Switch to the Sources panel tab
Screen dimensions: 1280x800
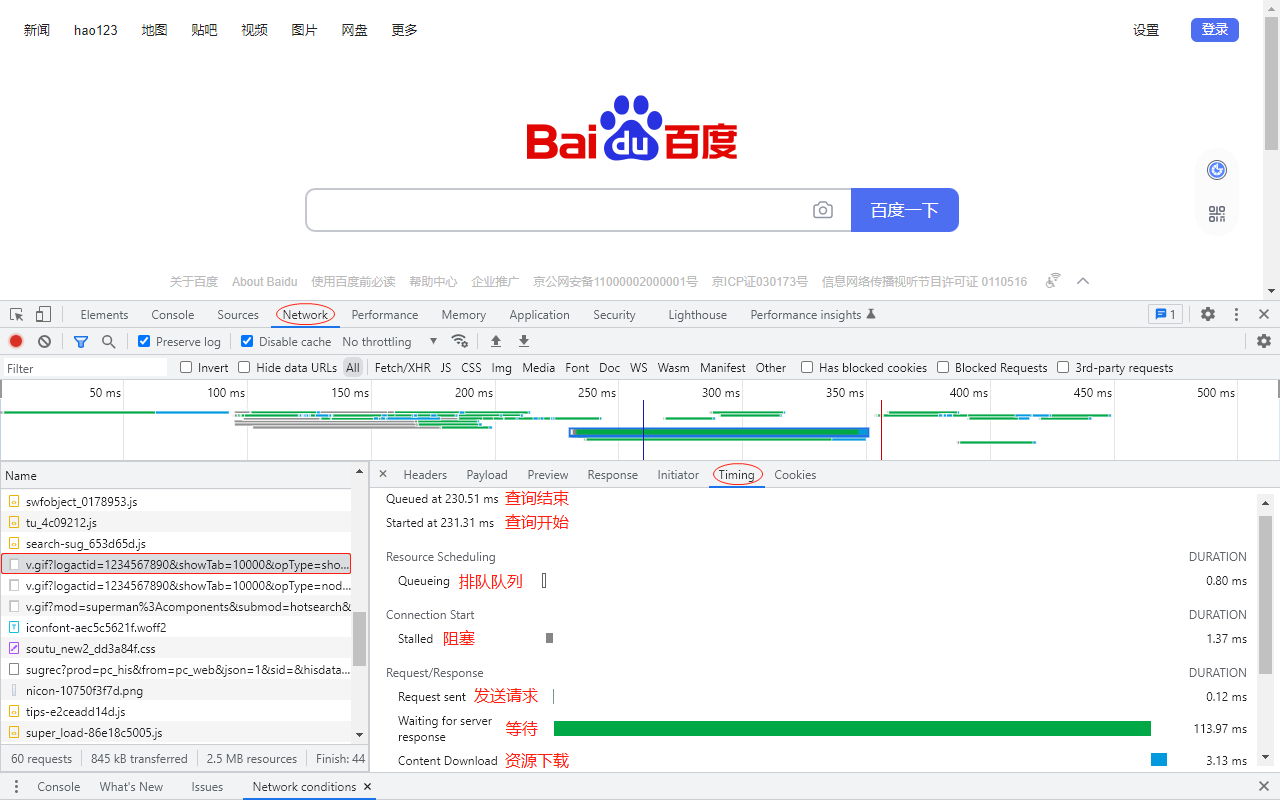[x=238, y=314]
